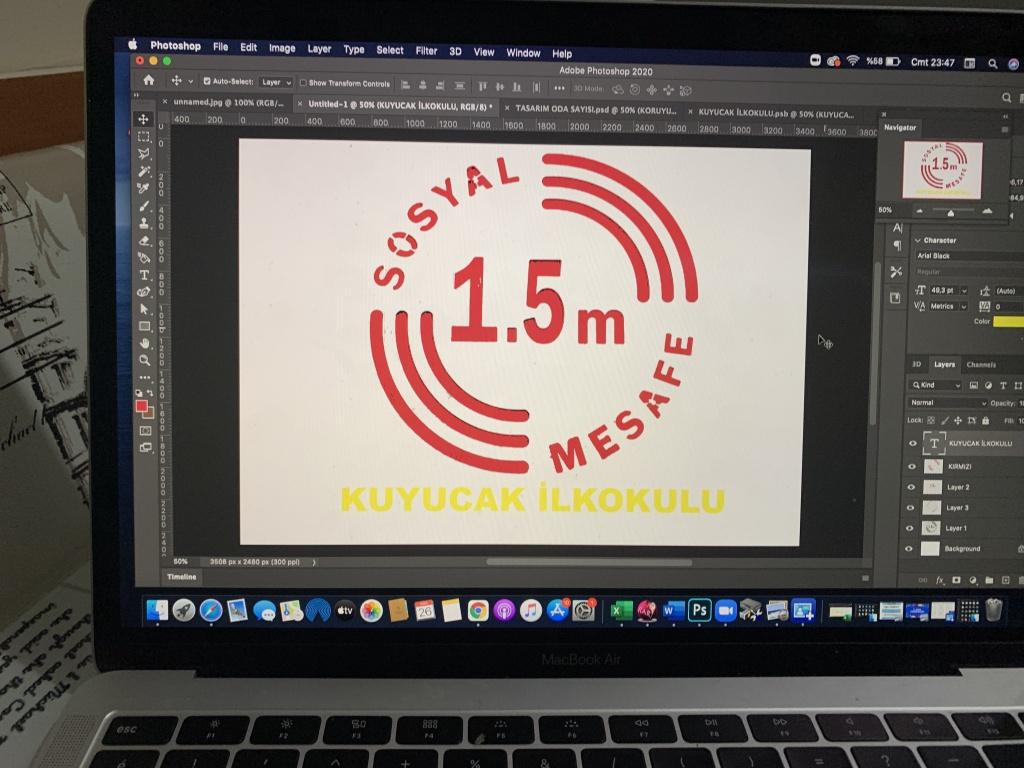Viewport: 1024px width, 768px height.
Task: Switch to the Channels tab
Action: [981, 365]
